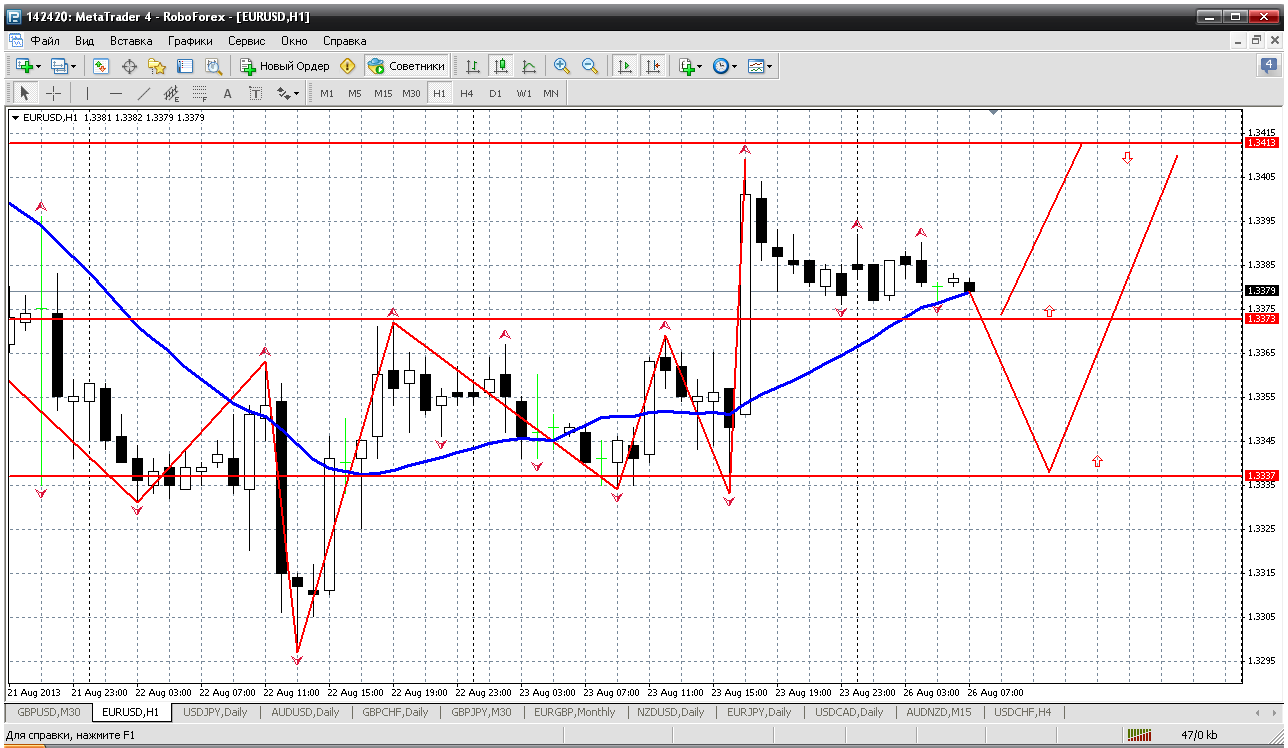Switch to the USDJPY,Daily chart tab
The width and height of the screenshot is (1288, 748).
[x=214, y=712]
